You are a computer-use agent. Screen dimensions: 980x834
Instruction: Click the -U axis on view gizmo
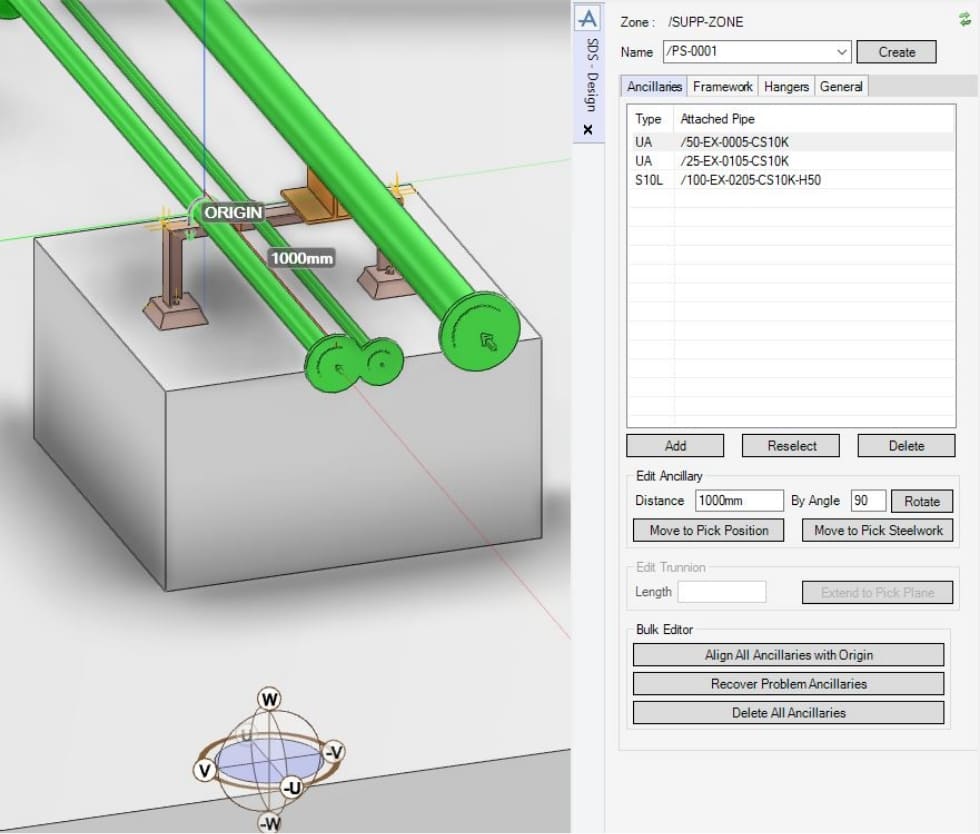coord(290,787)
